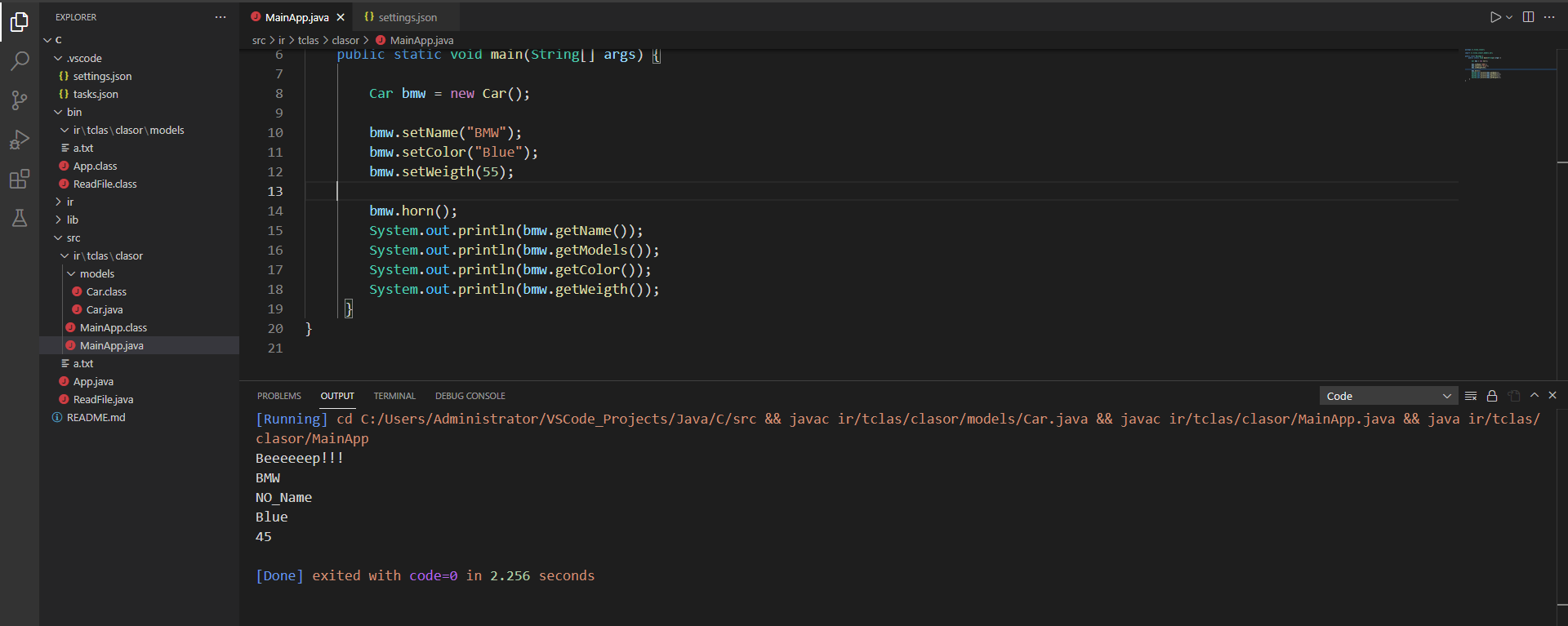This screenshot has width=1568, height=626.
Task: Open editor more actions ellipsis
Action: click(1549, 17)
